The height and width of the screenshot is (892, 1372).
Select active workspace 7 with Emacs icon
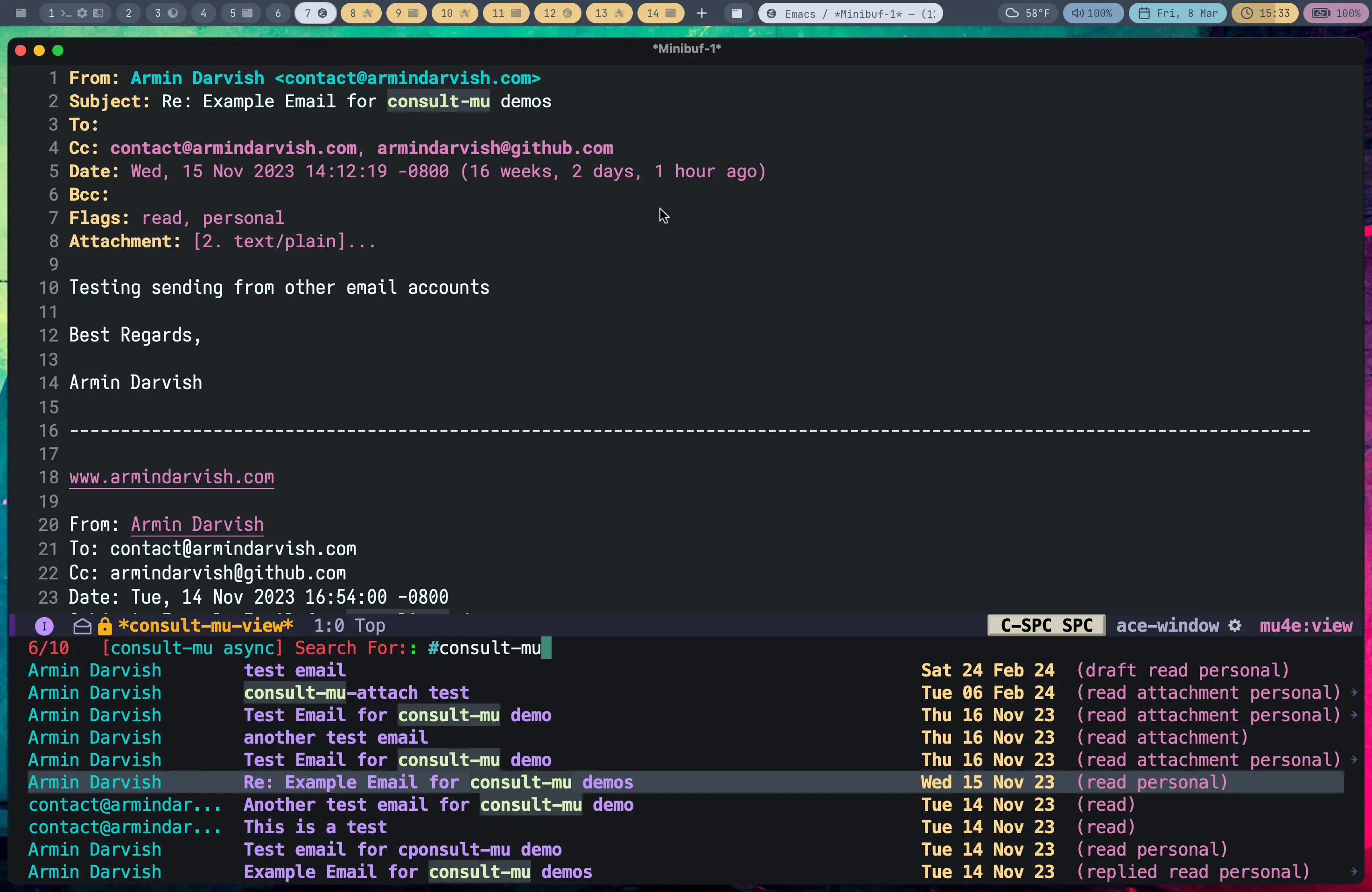point(315,13)
